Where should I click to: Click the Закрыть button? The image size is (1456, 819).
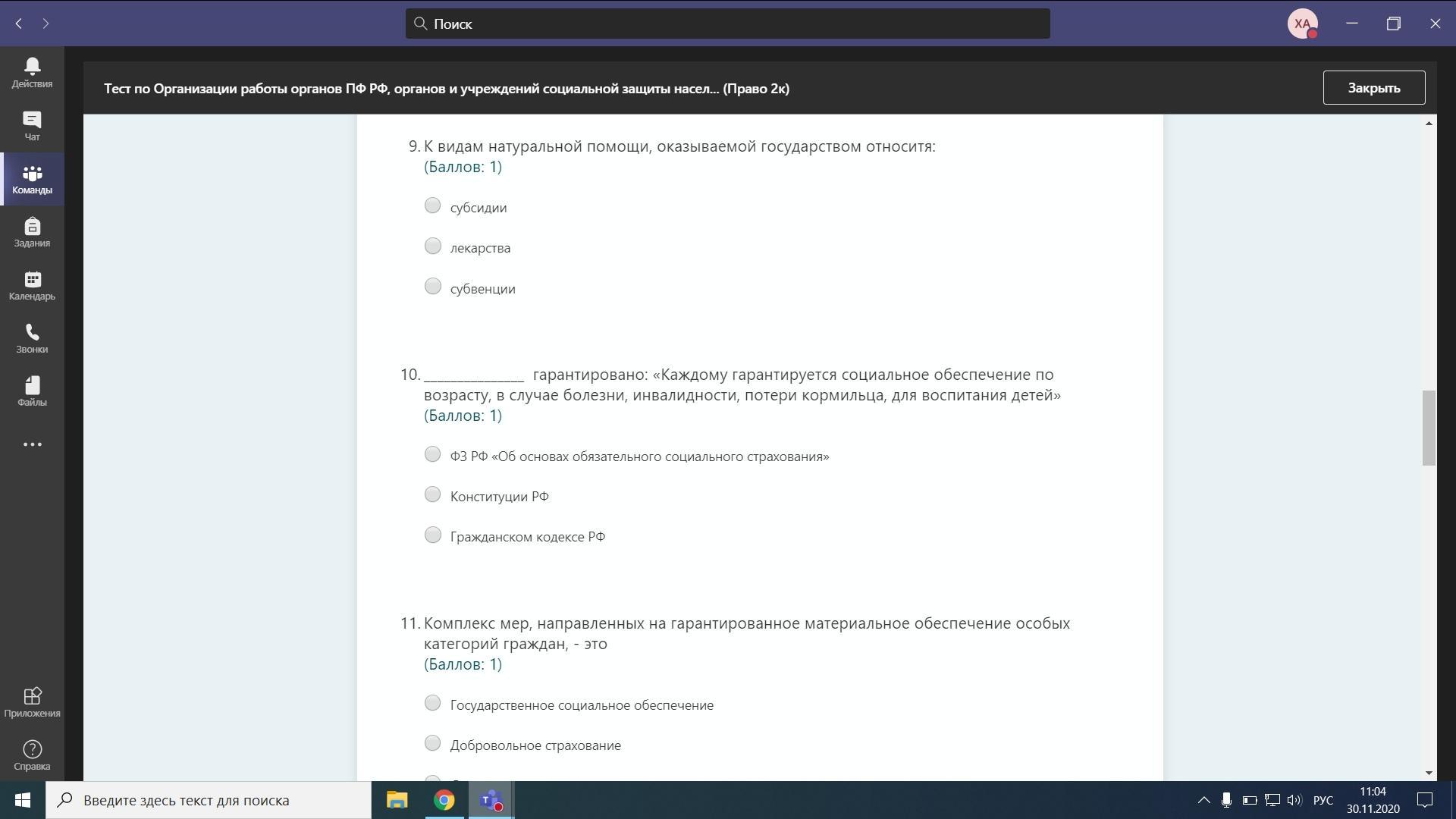point(1373,88)
